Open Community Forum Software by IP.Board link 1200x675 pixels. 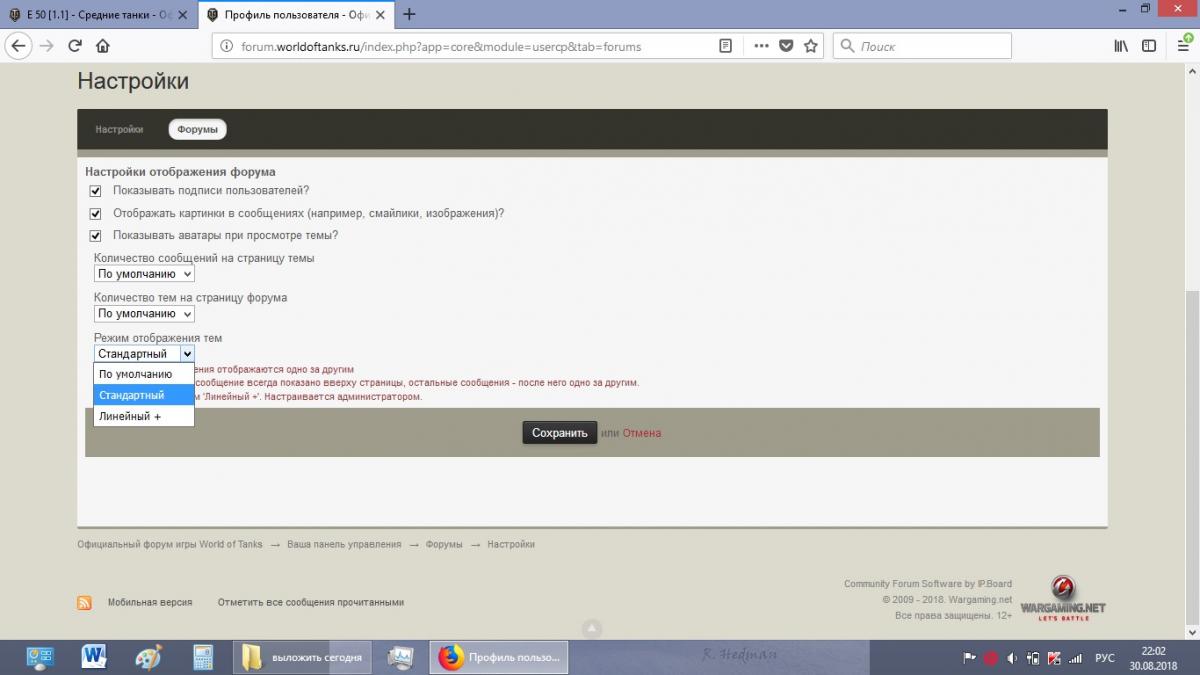pyautogui.click(x=928, y=584)
